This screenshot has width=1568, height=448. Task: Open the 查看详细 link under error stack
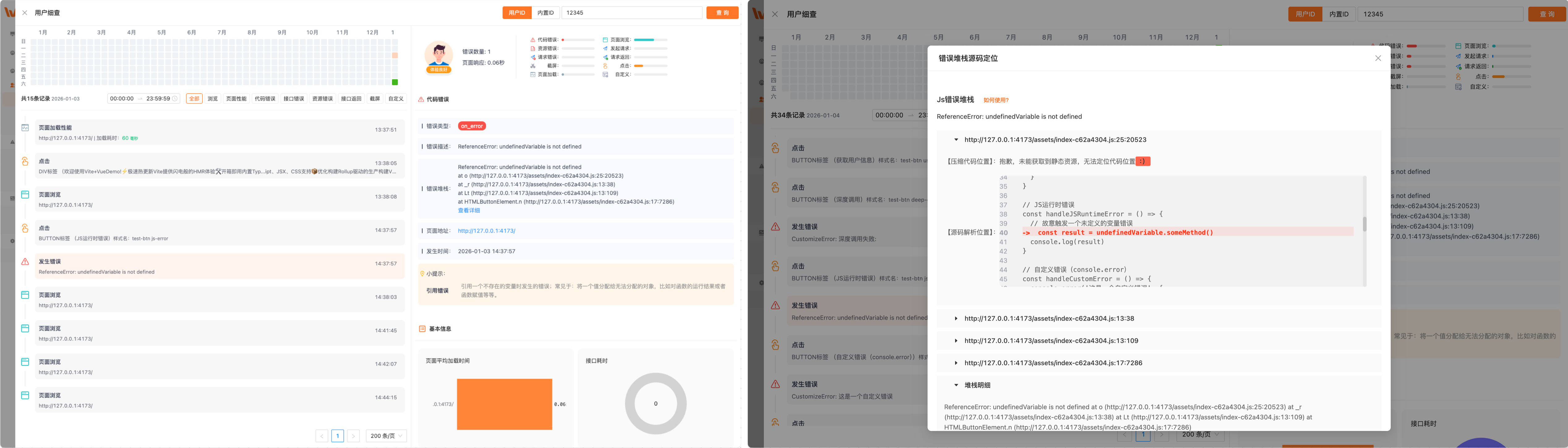point(469,211)
